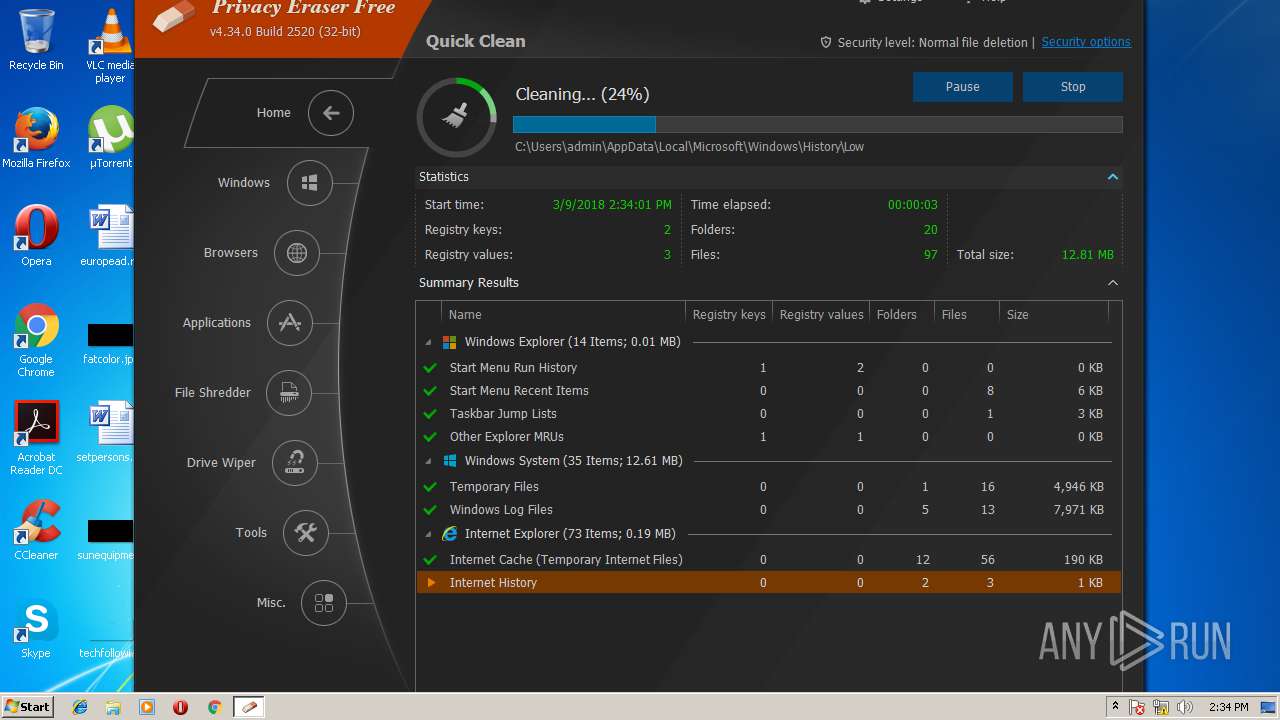The height and width of the screenshot is (720, 1280).
Task: Select the Windows Log Files row
Action: point(768,510)
